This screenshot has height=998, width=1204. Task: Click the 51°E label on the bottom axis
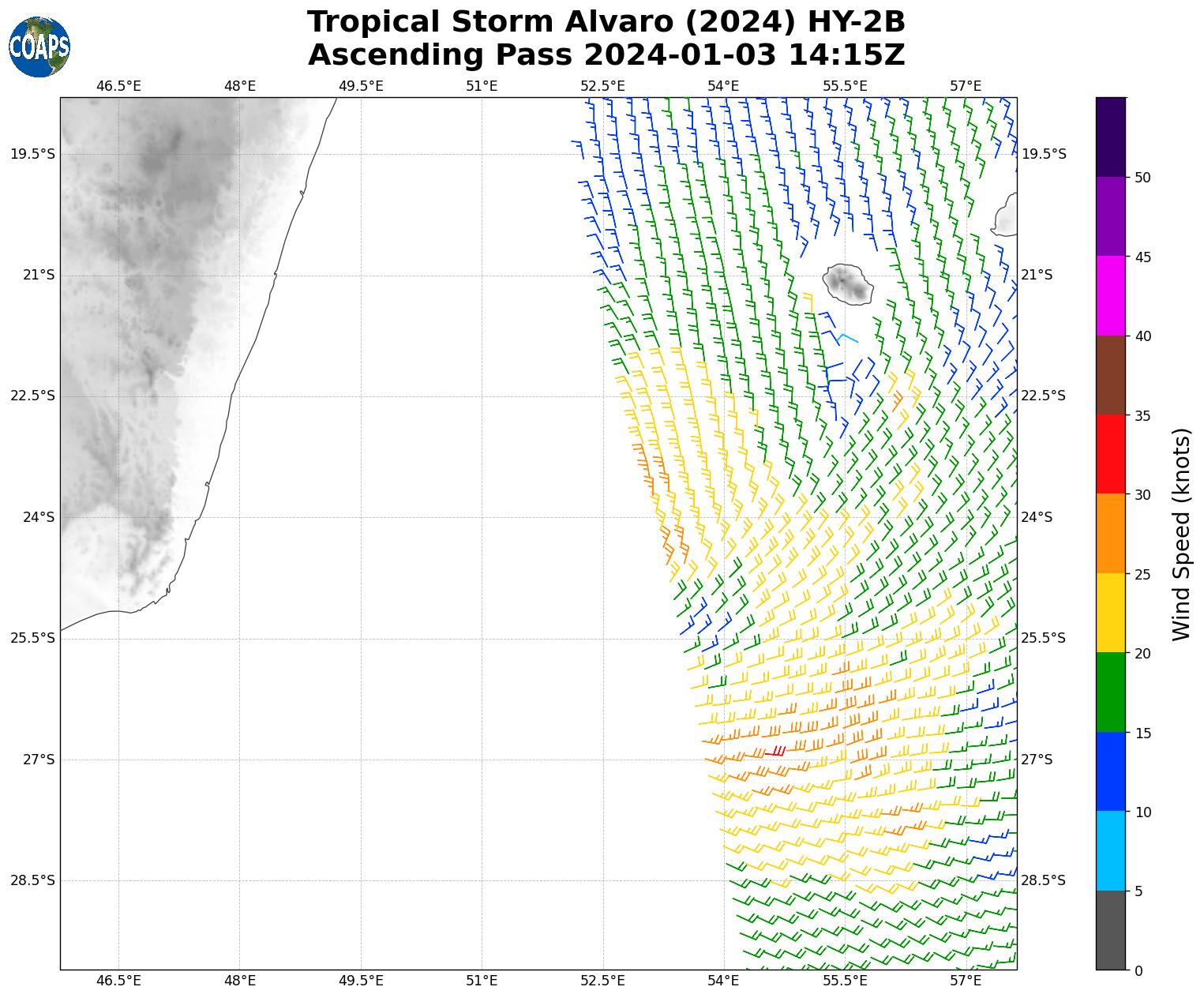pyautogui.click(x=482, y=981)
